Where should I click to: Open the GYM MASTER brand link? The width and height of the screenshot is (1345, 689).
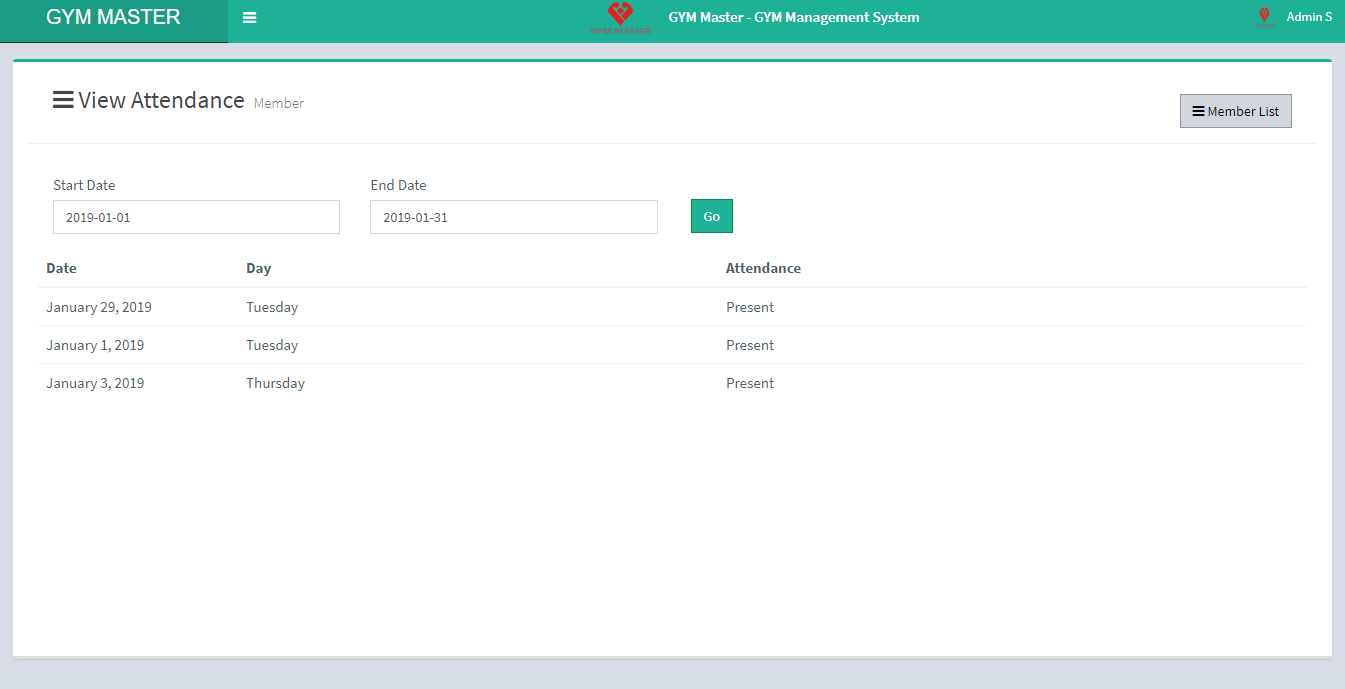[113, 17]
